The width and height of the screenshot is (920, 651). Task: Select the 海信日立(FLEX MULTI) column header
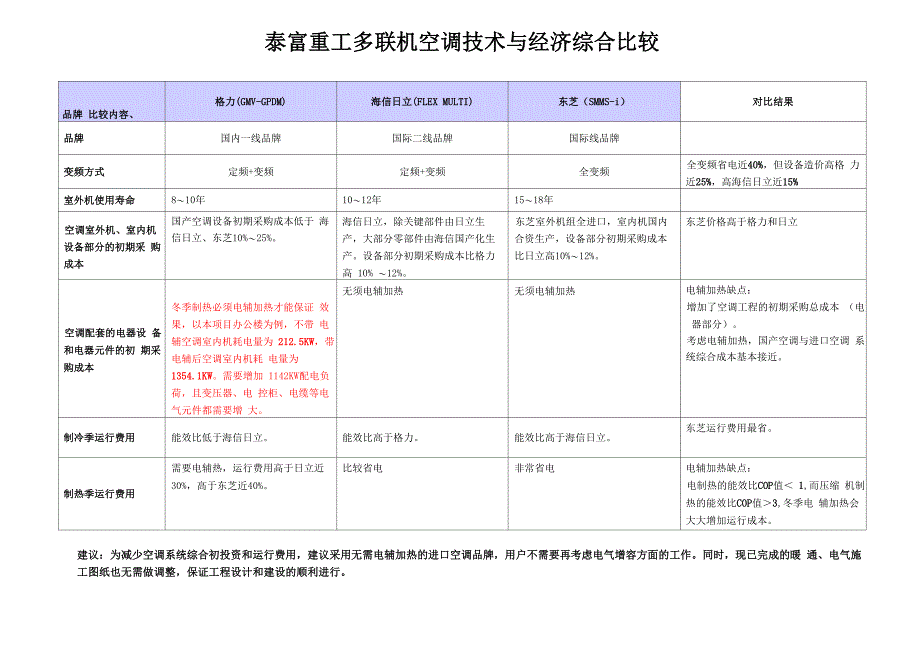421,102
